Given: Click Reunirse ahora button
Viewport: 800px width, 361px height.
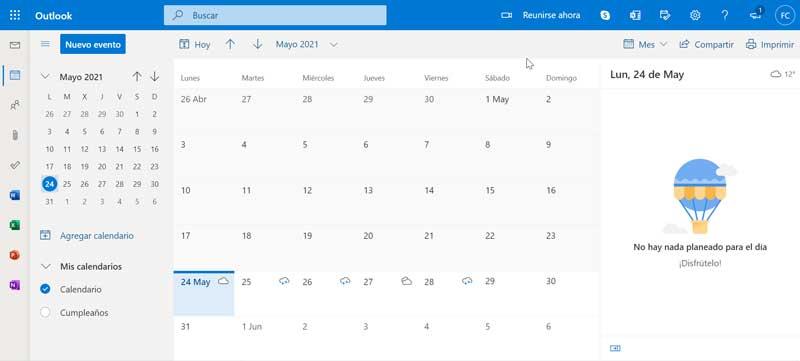Looking at the screenshot, I should click(x=541, y=15).
